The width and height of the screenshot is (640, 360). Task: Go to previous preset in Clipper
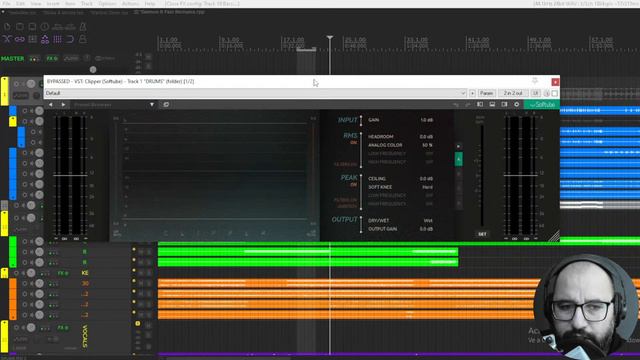pyautogui.click(x=51, y=105)
